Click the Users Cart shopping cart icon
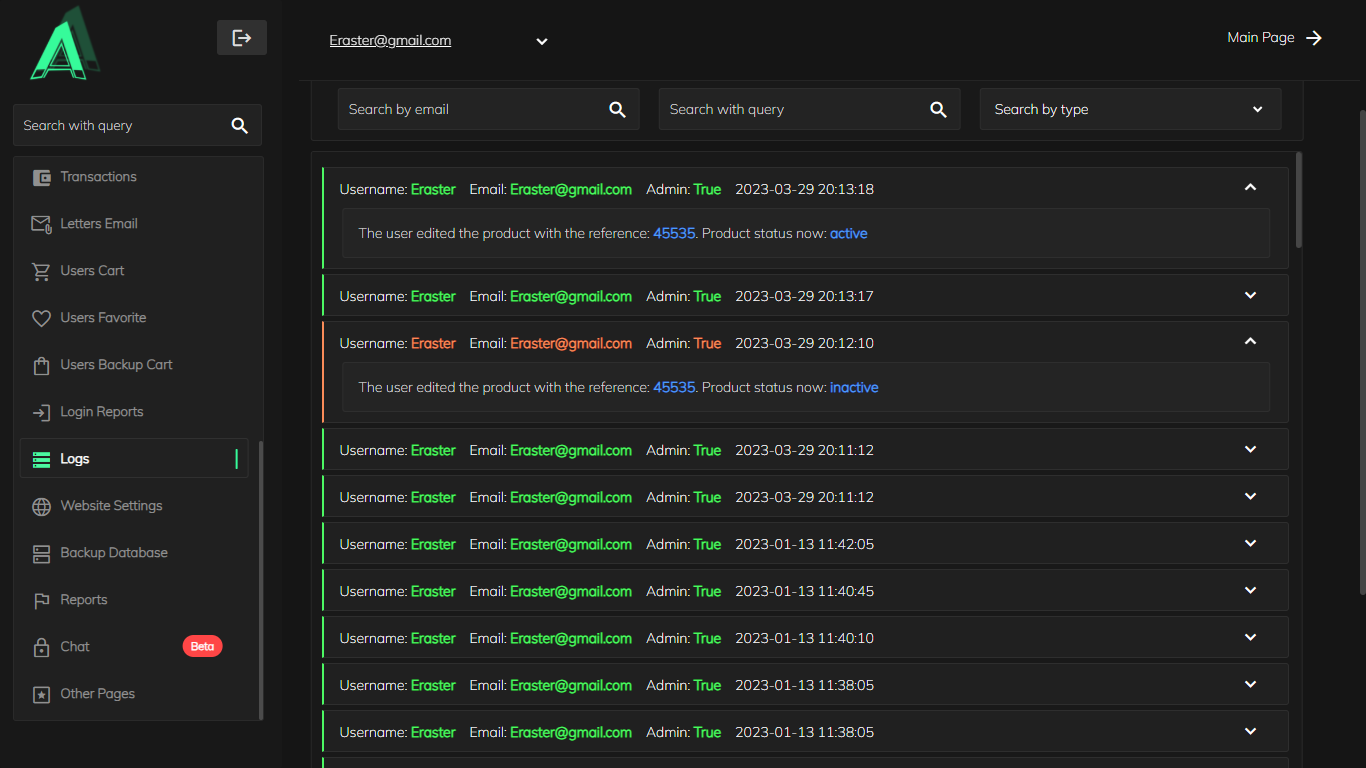This screenshot has height=768, width=1366. tap(41, 271)
